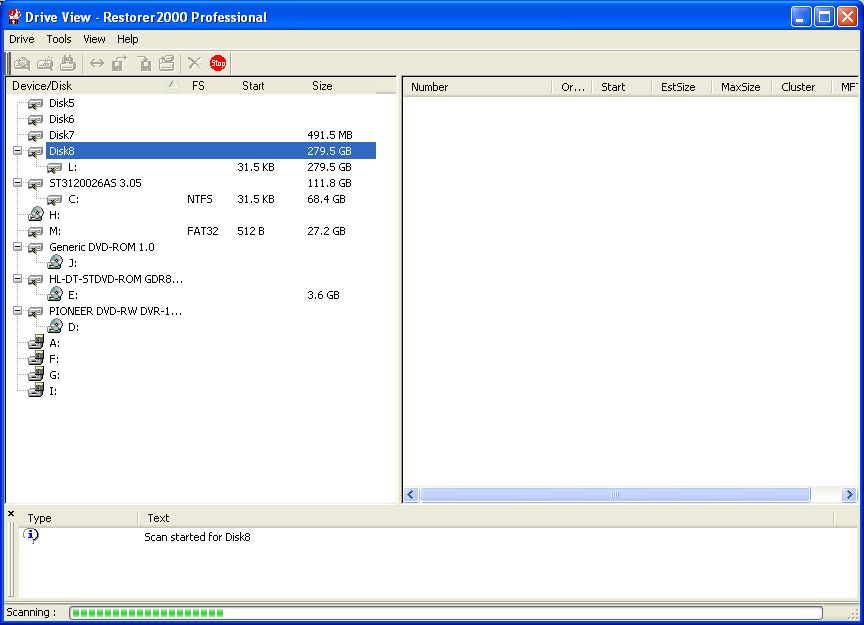Open the View menu

click(94, 39)
